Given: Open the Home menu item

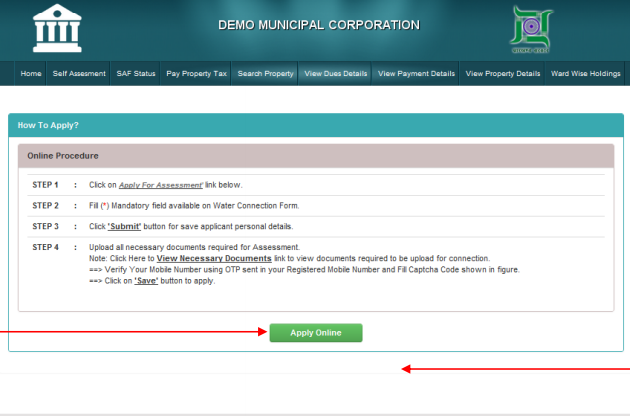Looking at the screenshot, I should pos(31,74).
